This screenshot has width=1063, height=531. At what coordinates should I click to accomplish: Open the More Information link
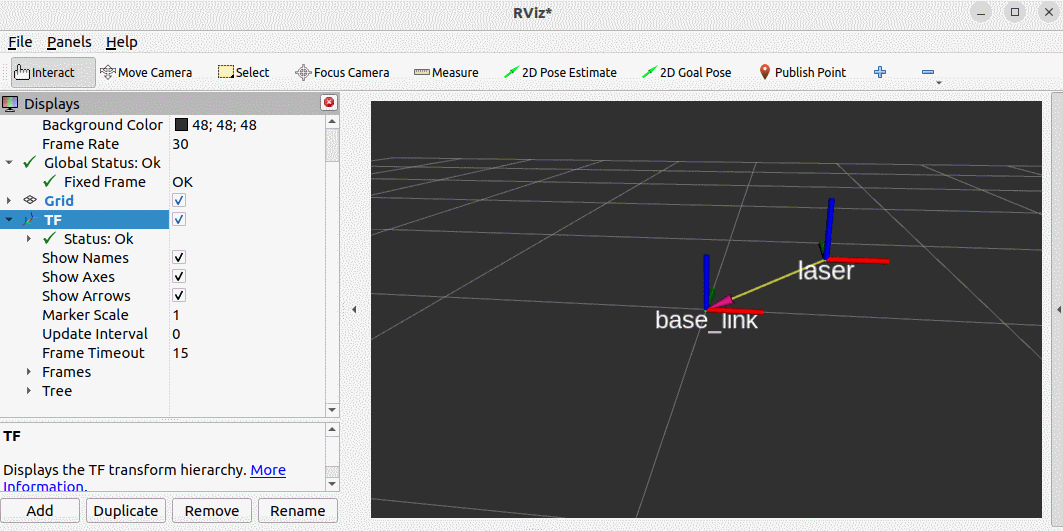(268, 470)
